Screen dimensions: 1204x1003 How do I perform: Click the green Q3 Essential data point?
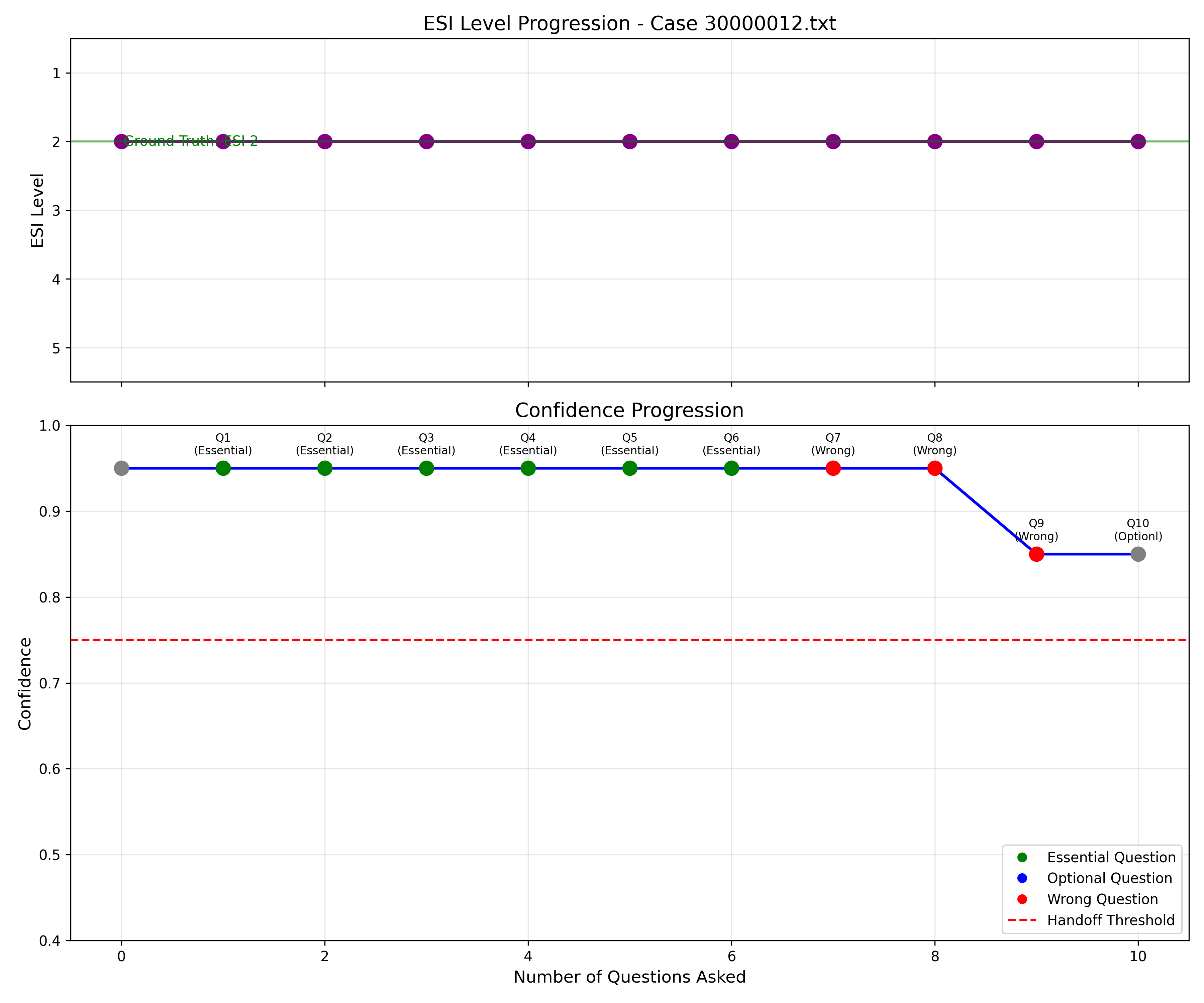click(x=426, y=468)
